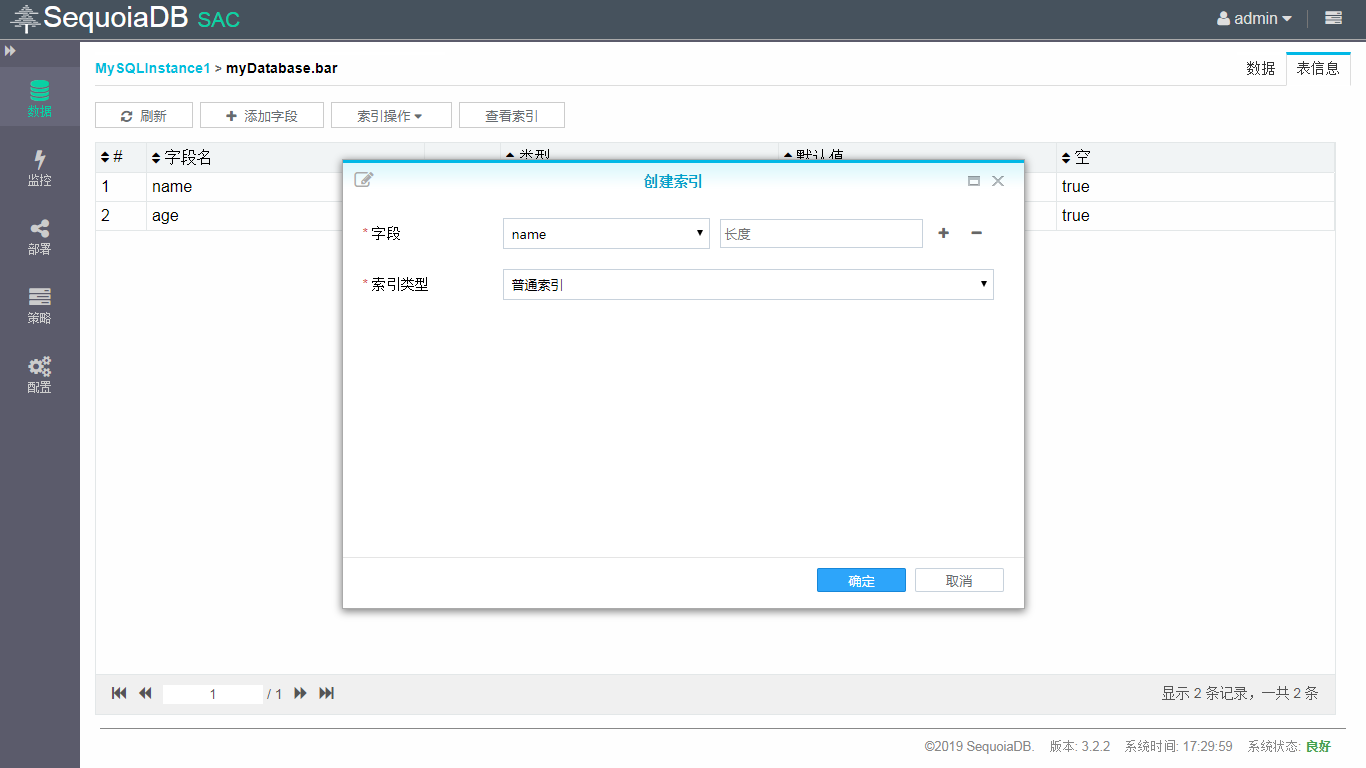Open the name field dropdown
The height and width of the screenshot is (768, 1366).
coord(606,234)
